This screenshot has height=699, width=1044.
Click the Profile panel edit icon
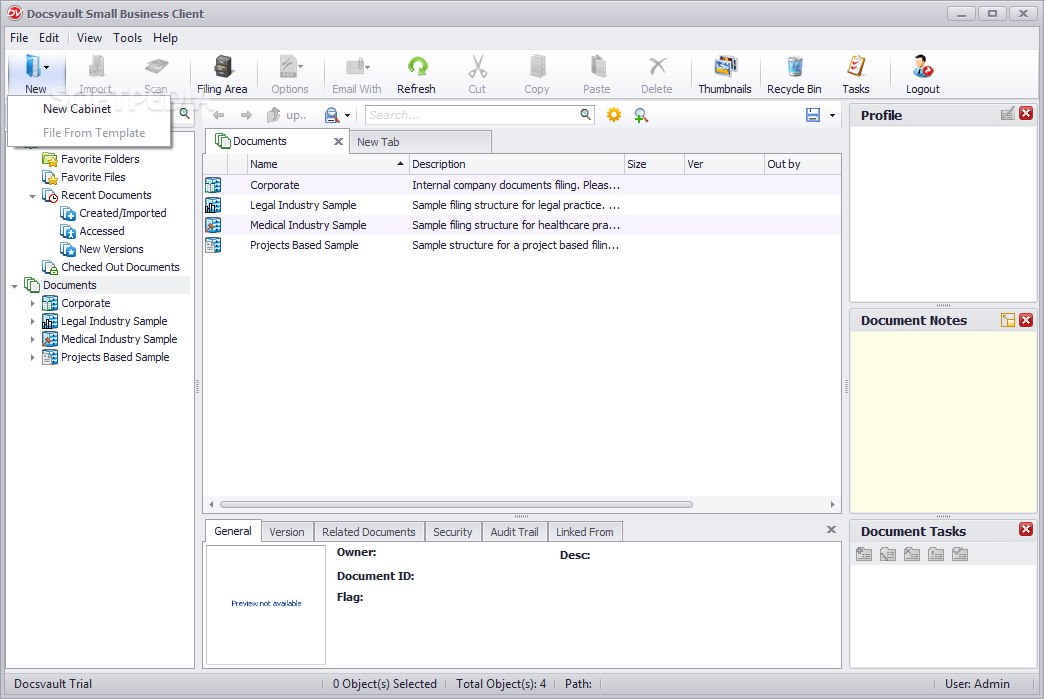tap(1008, 114)
